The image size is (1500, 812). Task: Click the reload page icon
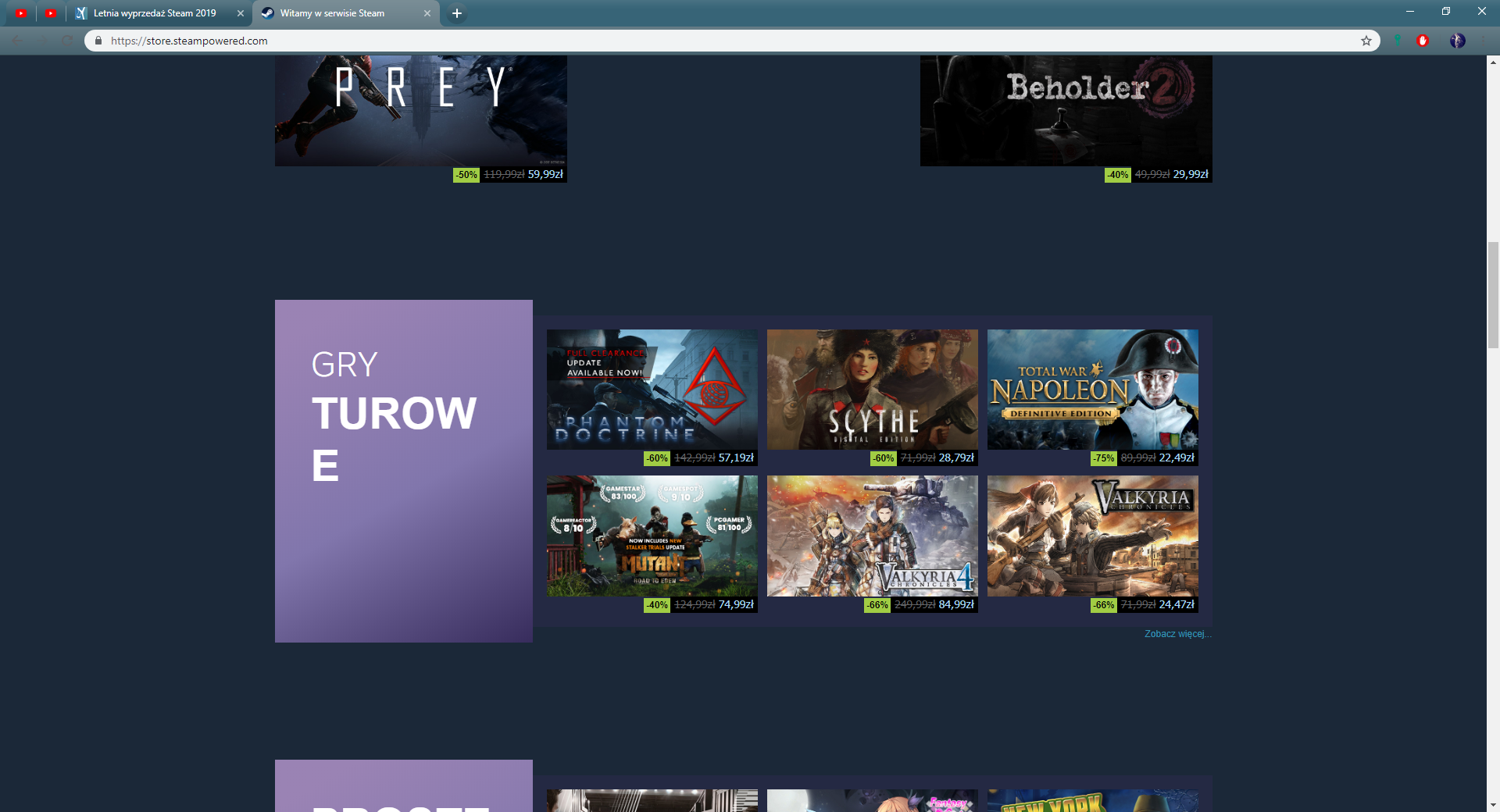pyautogui.click(x=67, y=41)
